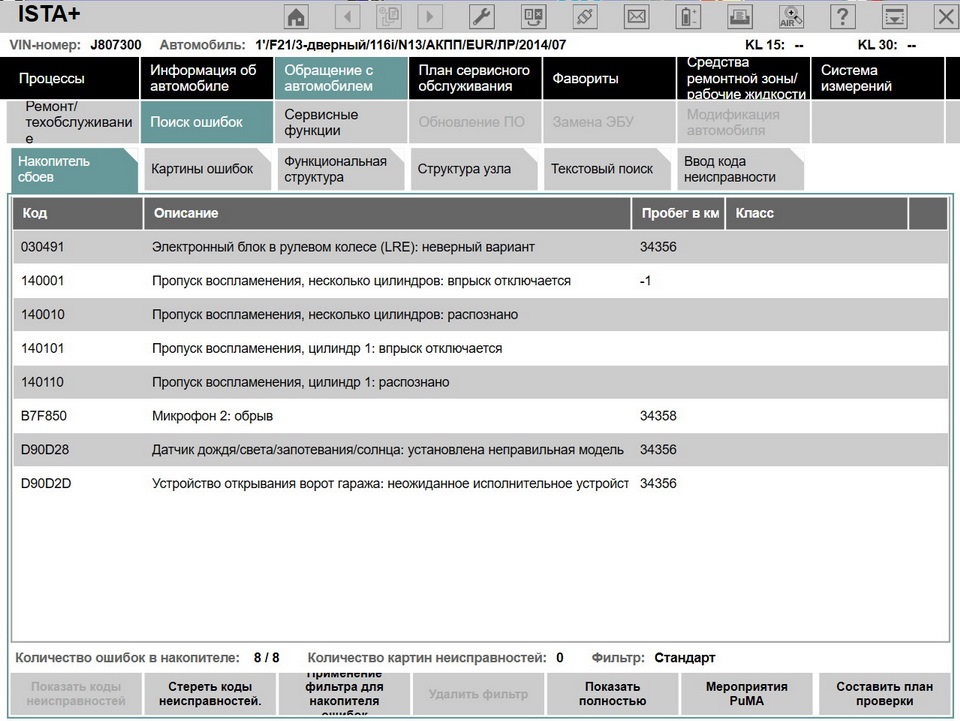Open Функциональная структура tab
Viewport: 960px width, 721px height.
click(340, 170)
